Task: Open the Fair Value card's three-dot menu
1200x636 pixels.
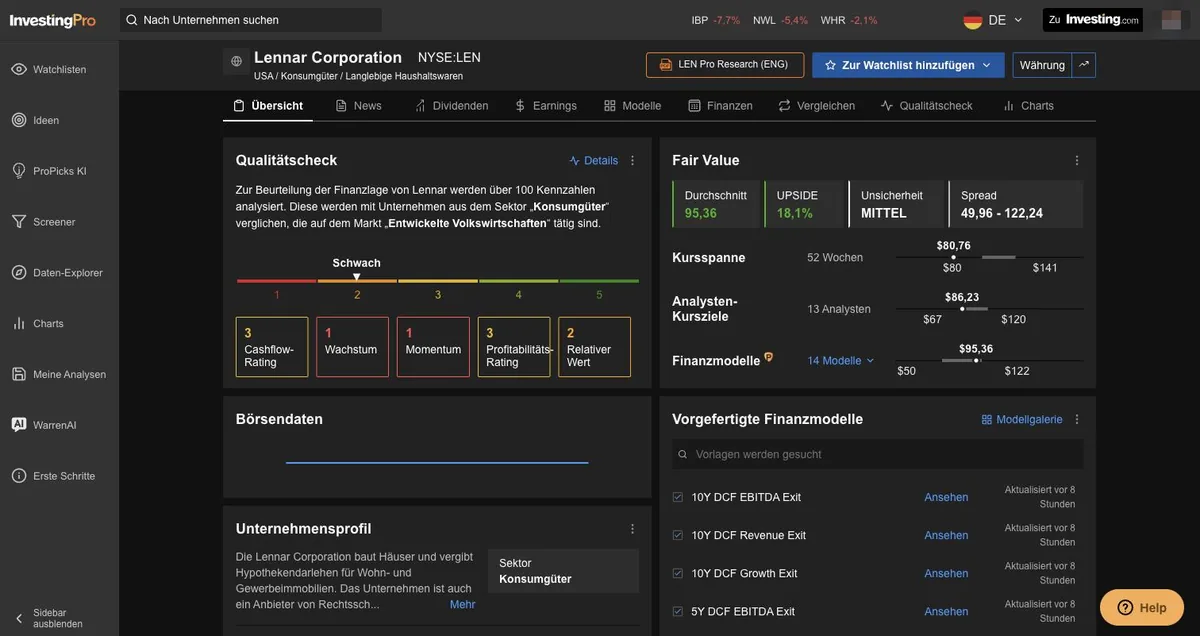Action: tap(1077, 161)
